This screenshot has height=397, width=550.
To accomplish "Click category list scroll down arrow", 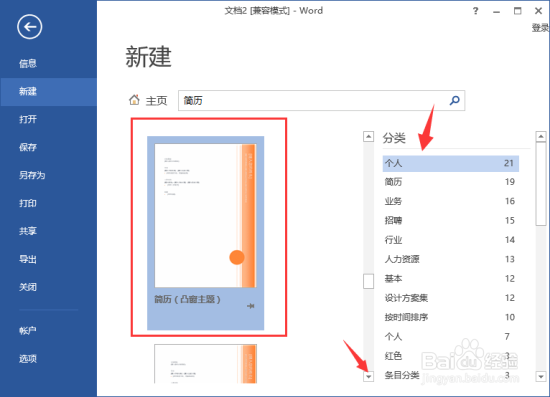I will coord(541,377).
